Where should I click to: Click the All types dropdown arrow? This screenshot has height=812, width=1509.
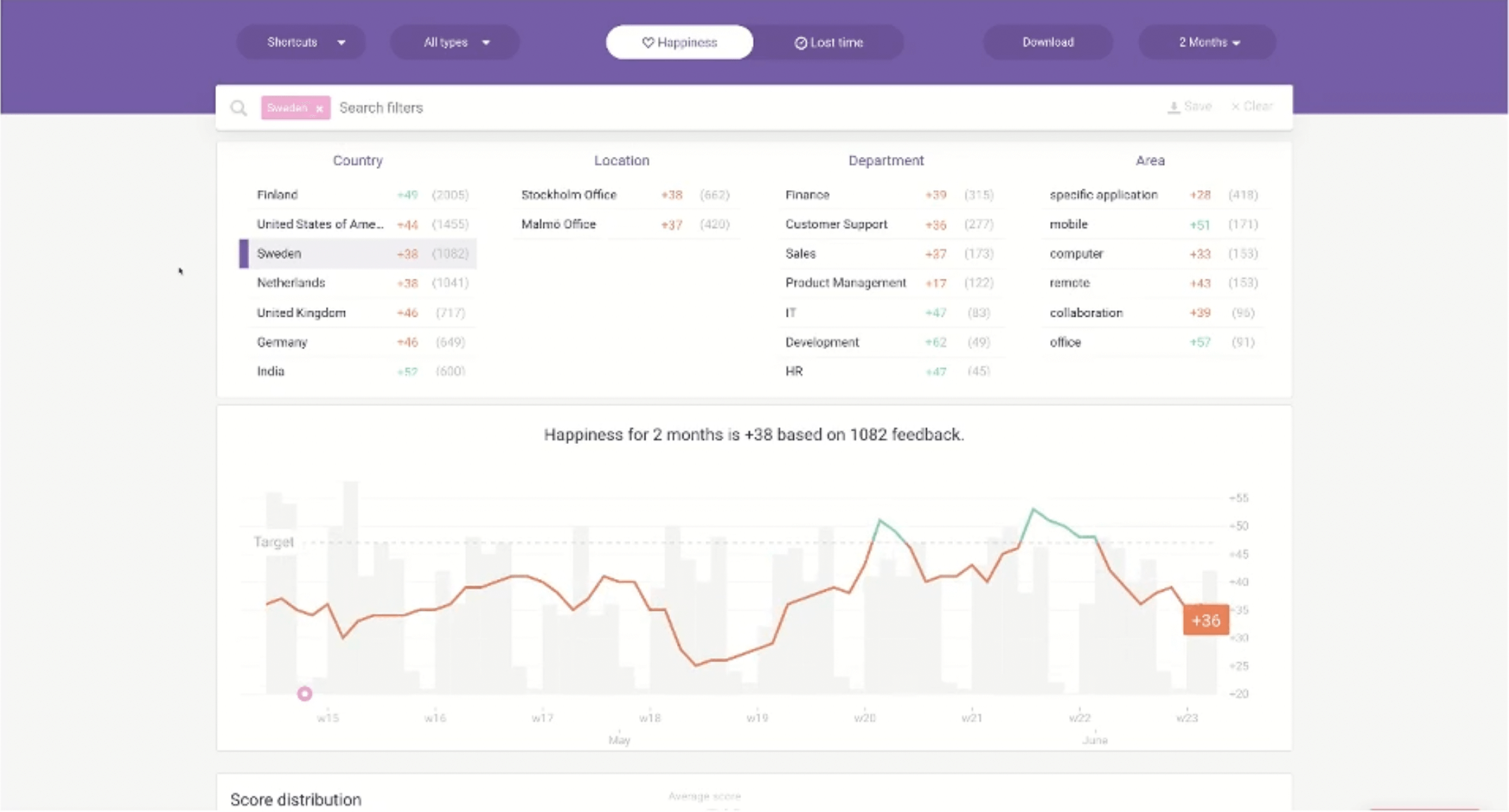(x=486, y=43)
